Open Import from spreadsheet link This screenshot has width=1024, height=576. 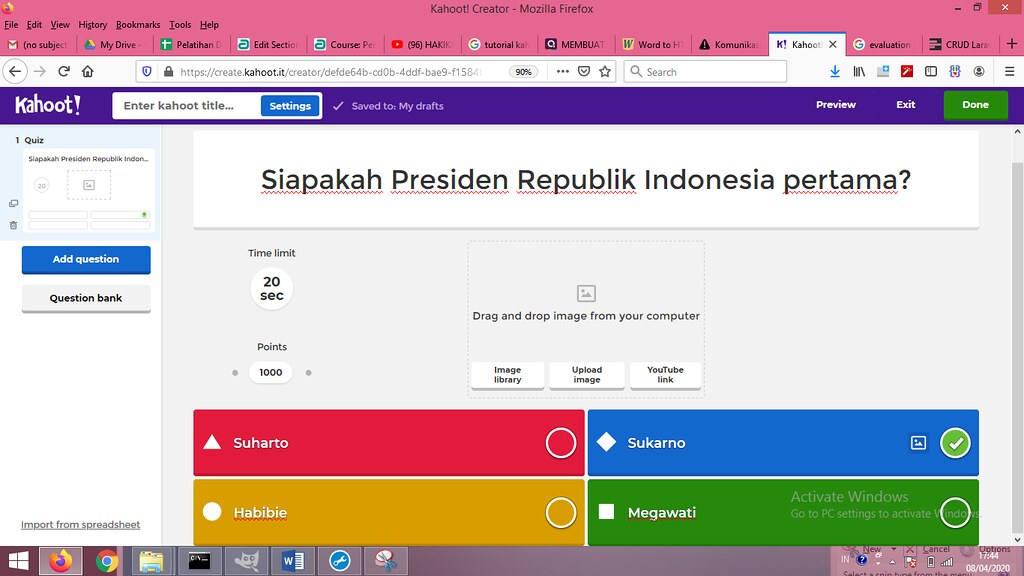(x=80, y=524)
